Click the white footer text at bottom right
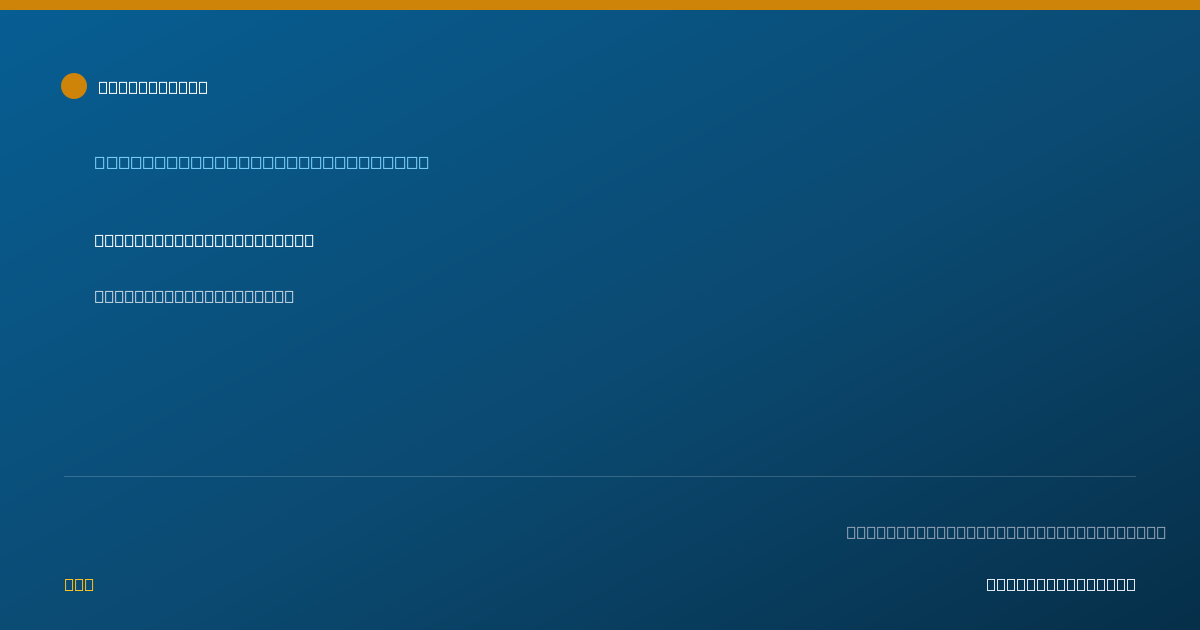 point(1061,584)
